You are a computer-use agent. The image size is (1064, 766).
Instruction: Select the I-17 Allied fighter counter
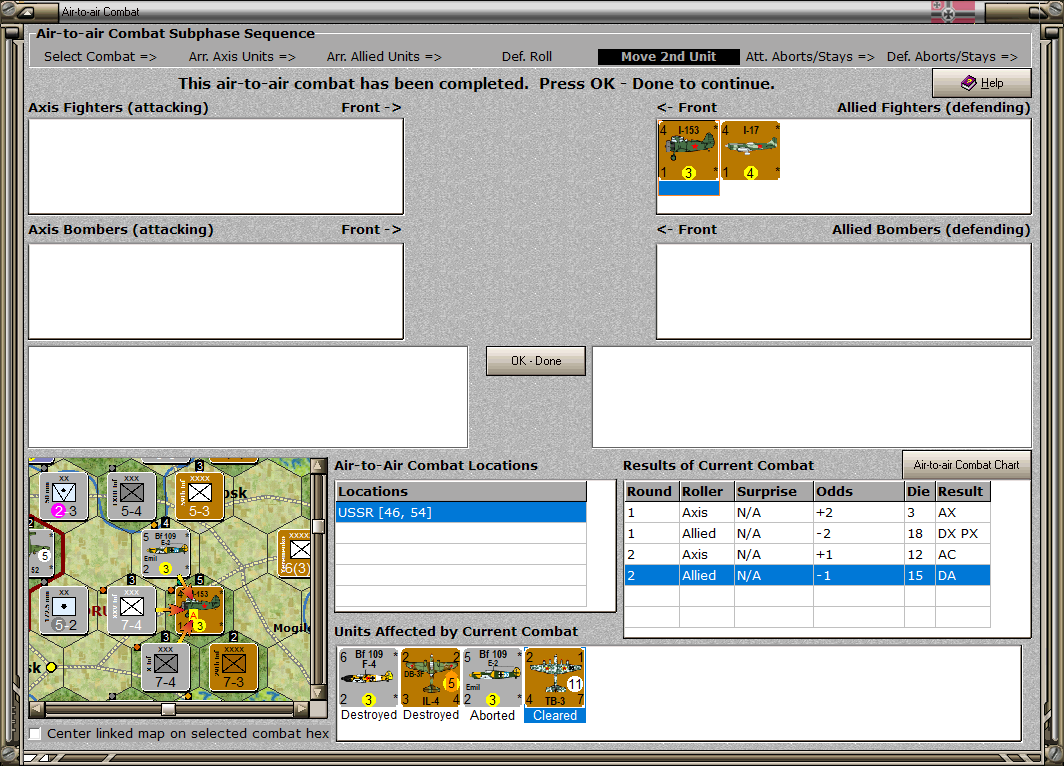750,151
